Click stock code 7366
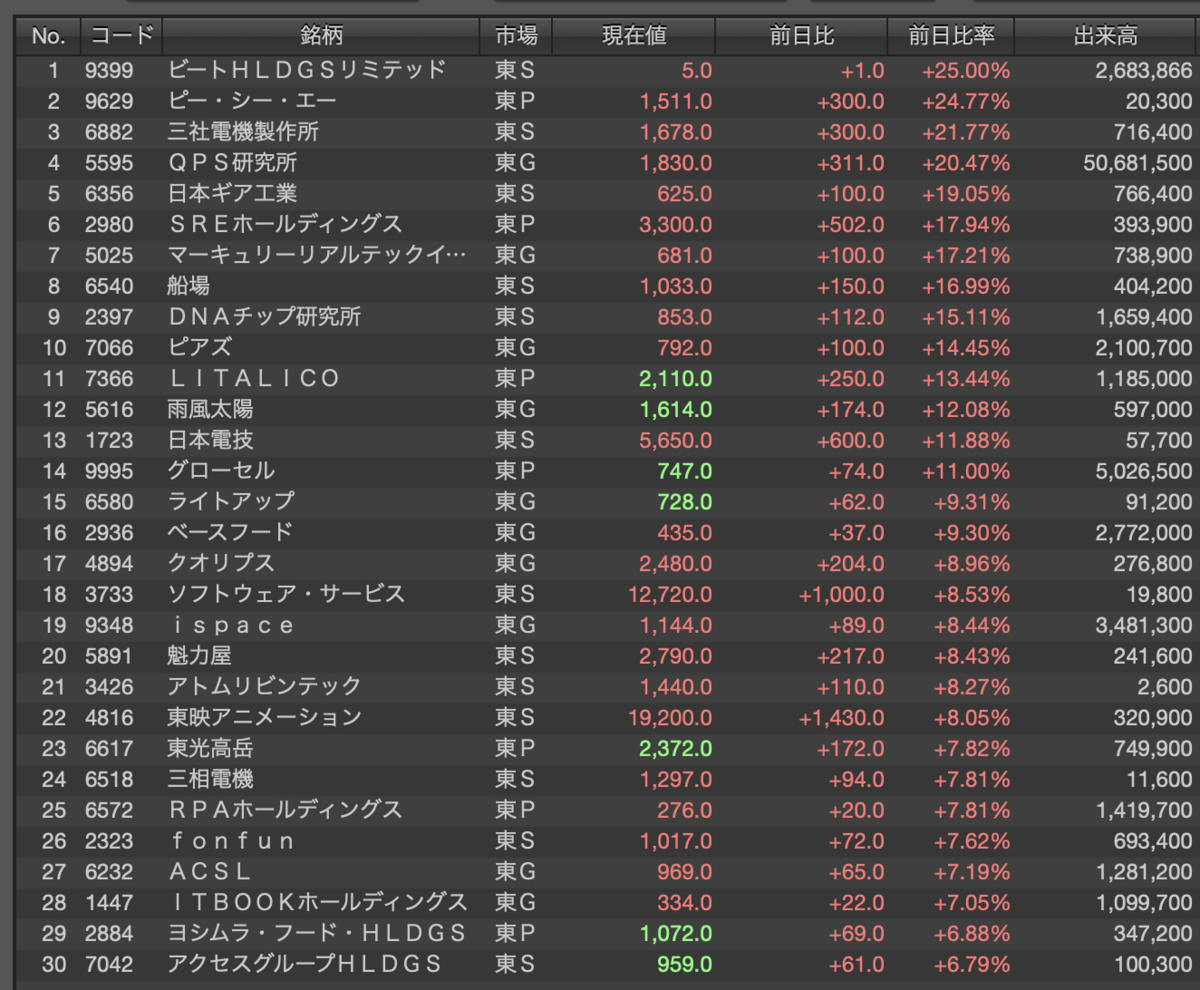1200x990 pixels. 109,378
